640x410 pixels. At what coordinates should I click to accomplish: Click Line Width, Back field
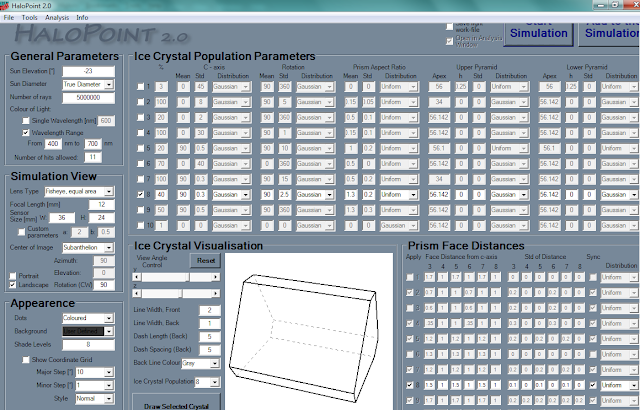click(x=209, y=324)
